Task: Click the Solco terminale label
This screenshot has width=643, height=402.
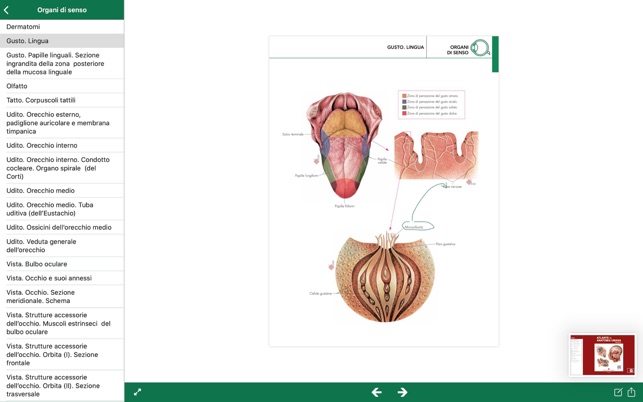Action: pyautogui.click(x=293, y=134)
